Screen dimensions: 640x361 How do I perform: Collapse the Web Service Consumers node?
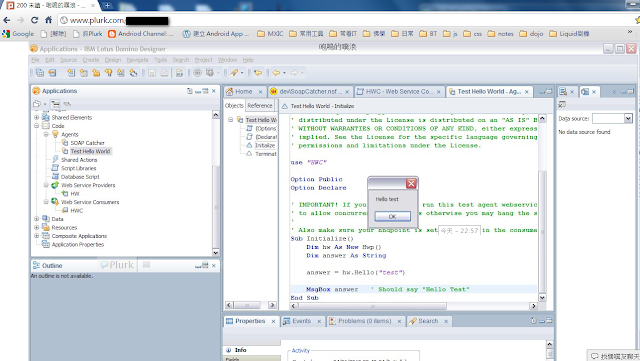point(46,202)
